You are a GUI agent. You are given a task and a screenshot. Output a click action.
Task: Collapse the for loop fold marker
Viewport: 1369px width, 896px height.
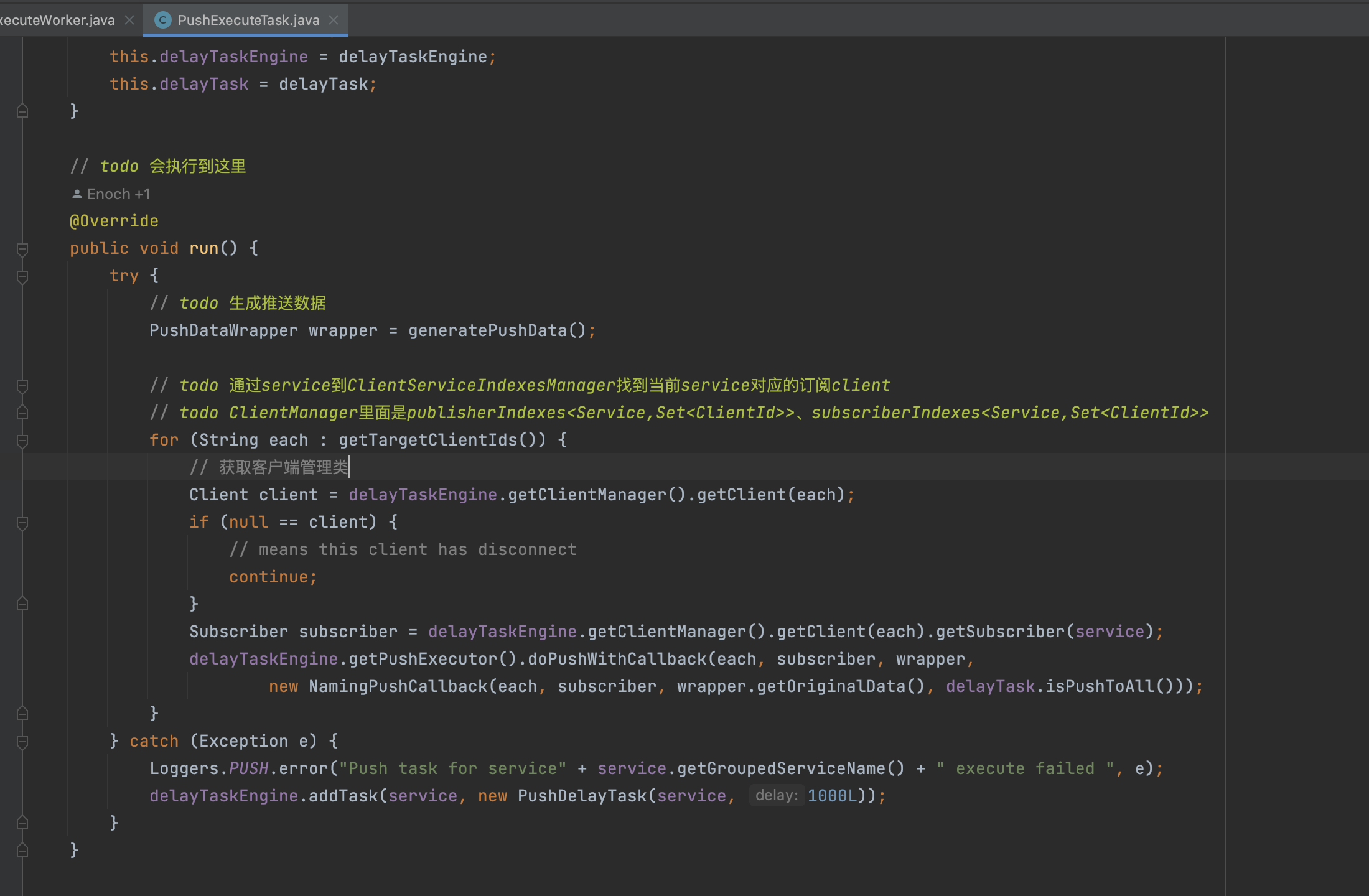(22, 441)
